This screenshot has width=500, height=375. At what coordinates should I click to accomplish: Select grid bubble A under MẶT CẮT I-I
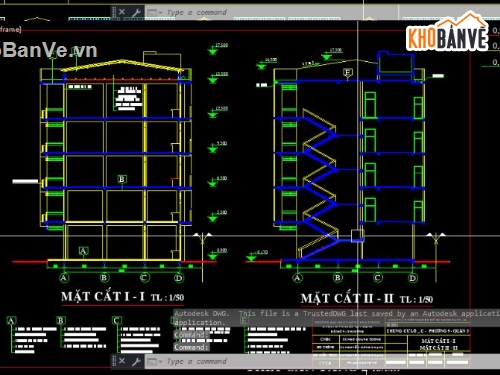click(64, 278)
